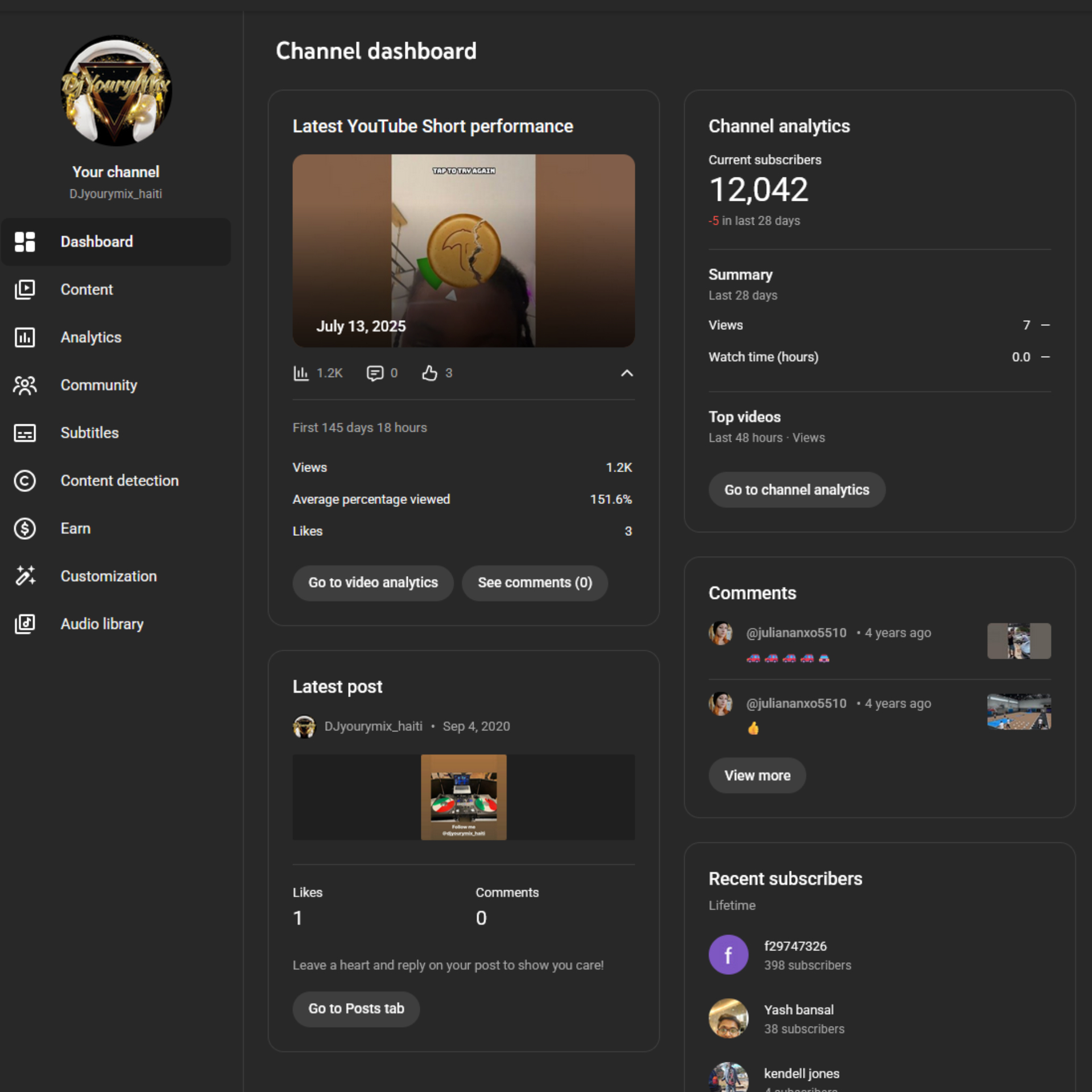Open the Content menu item

(x=87, y=289)
